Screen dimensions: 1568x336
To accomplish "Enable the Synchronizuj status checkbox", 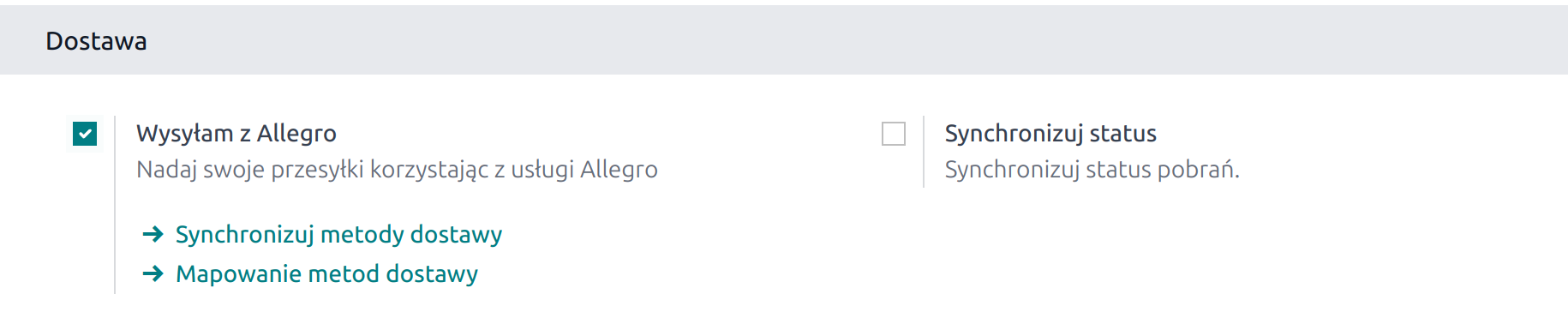I will pyautogui.click(x=894, y=134).
